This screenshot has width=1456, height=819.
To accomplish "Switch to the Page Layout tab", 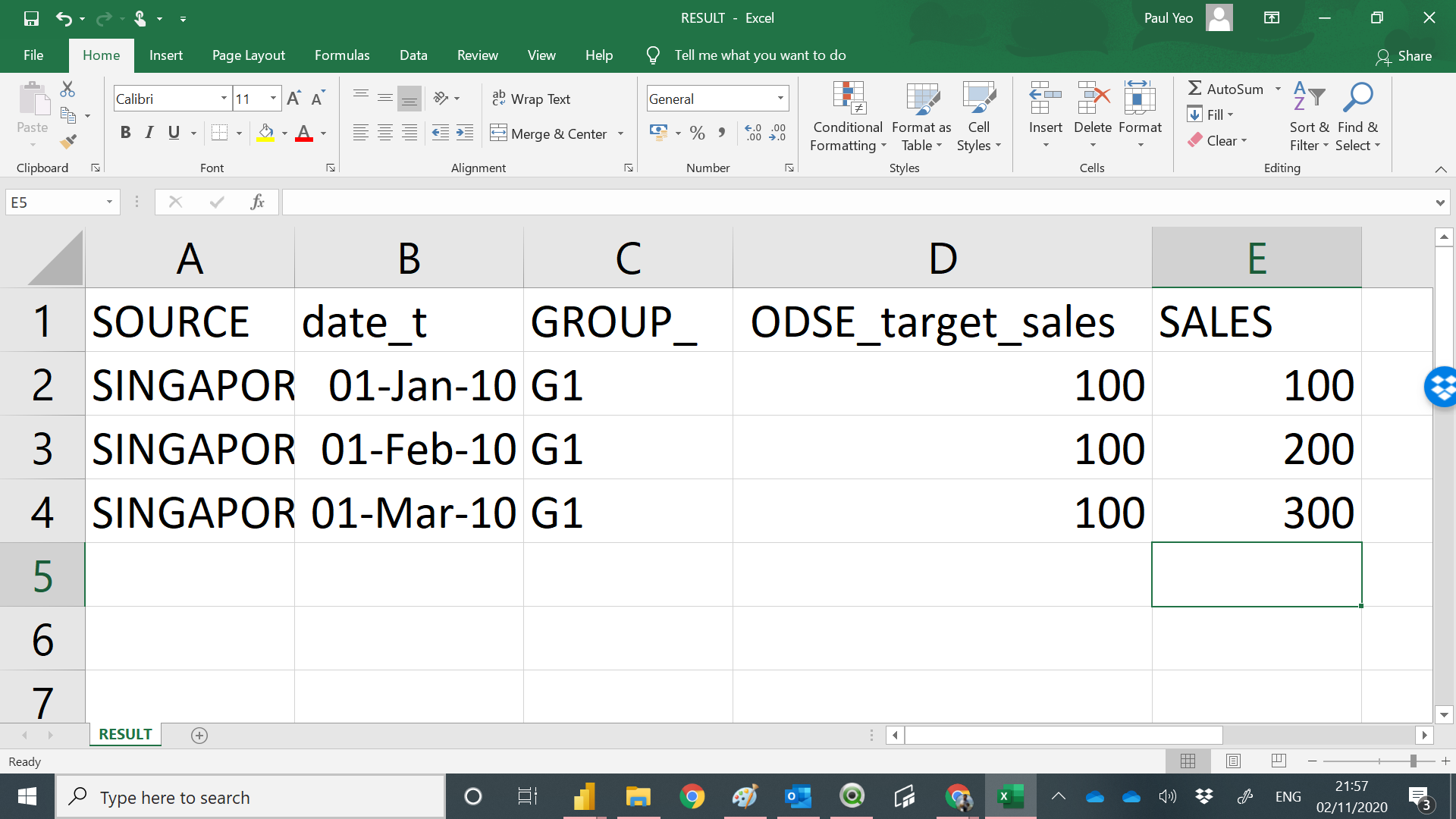I will coord(249,55).
